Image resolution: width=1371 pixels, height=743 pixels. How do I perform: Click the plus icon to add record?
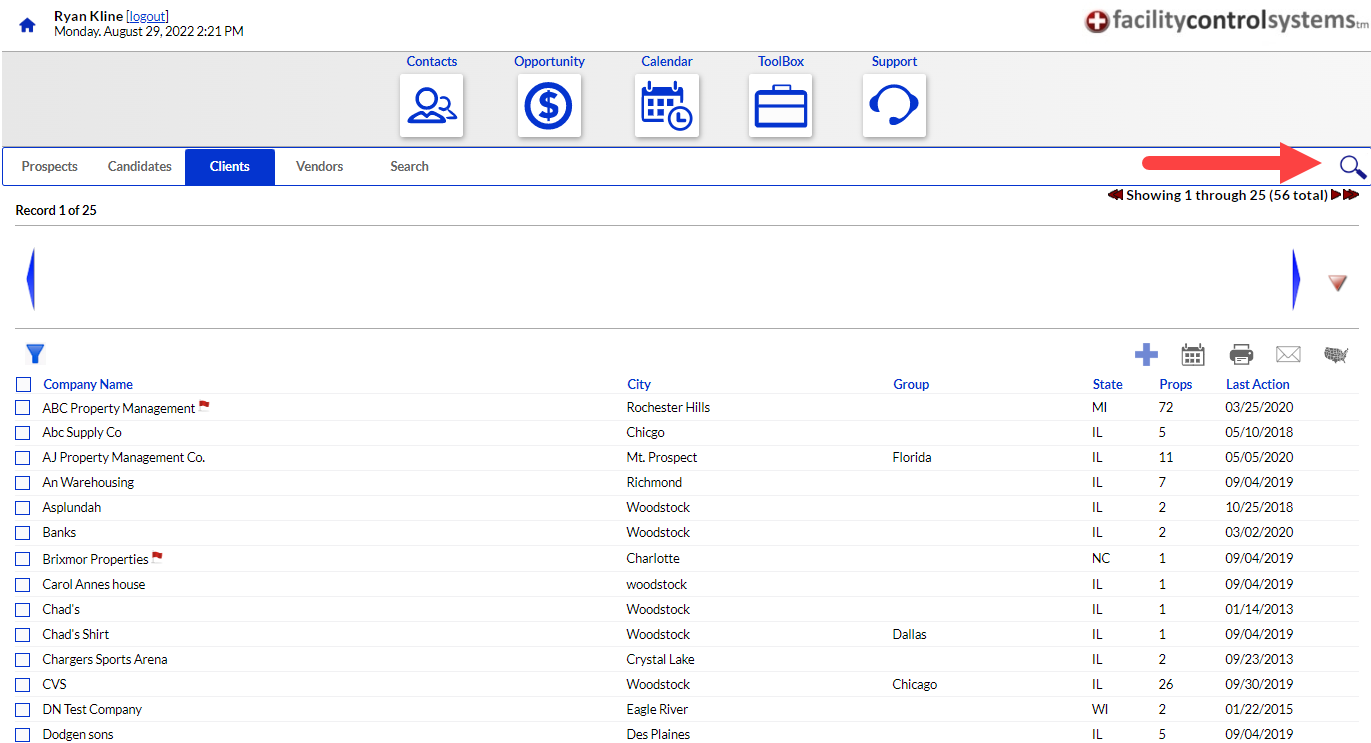click(x=1146, y=354)
